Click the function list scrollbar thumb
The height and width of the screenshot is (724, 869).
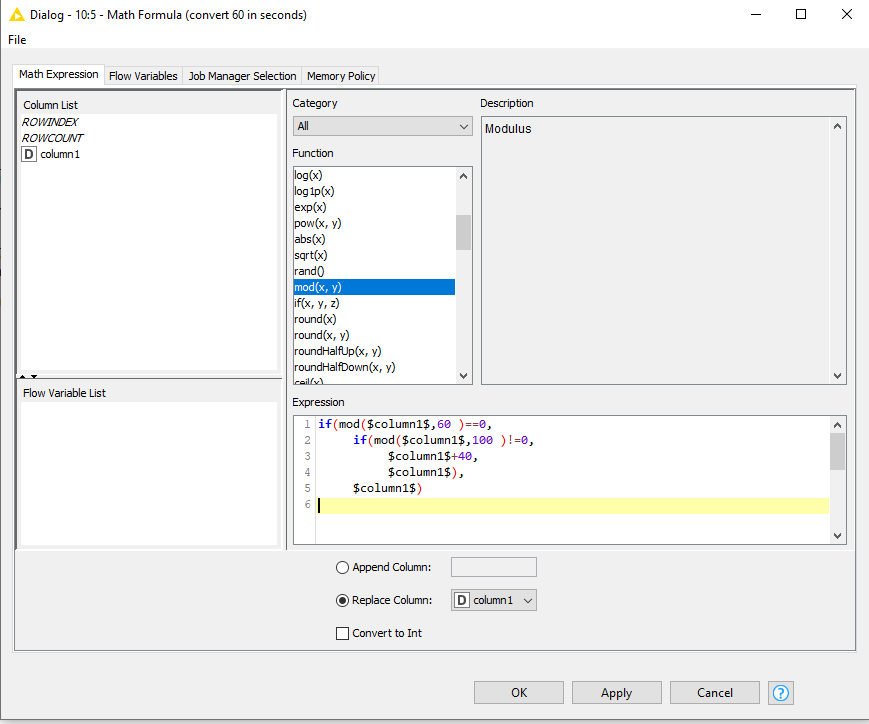463,232
